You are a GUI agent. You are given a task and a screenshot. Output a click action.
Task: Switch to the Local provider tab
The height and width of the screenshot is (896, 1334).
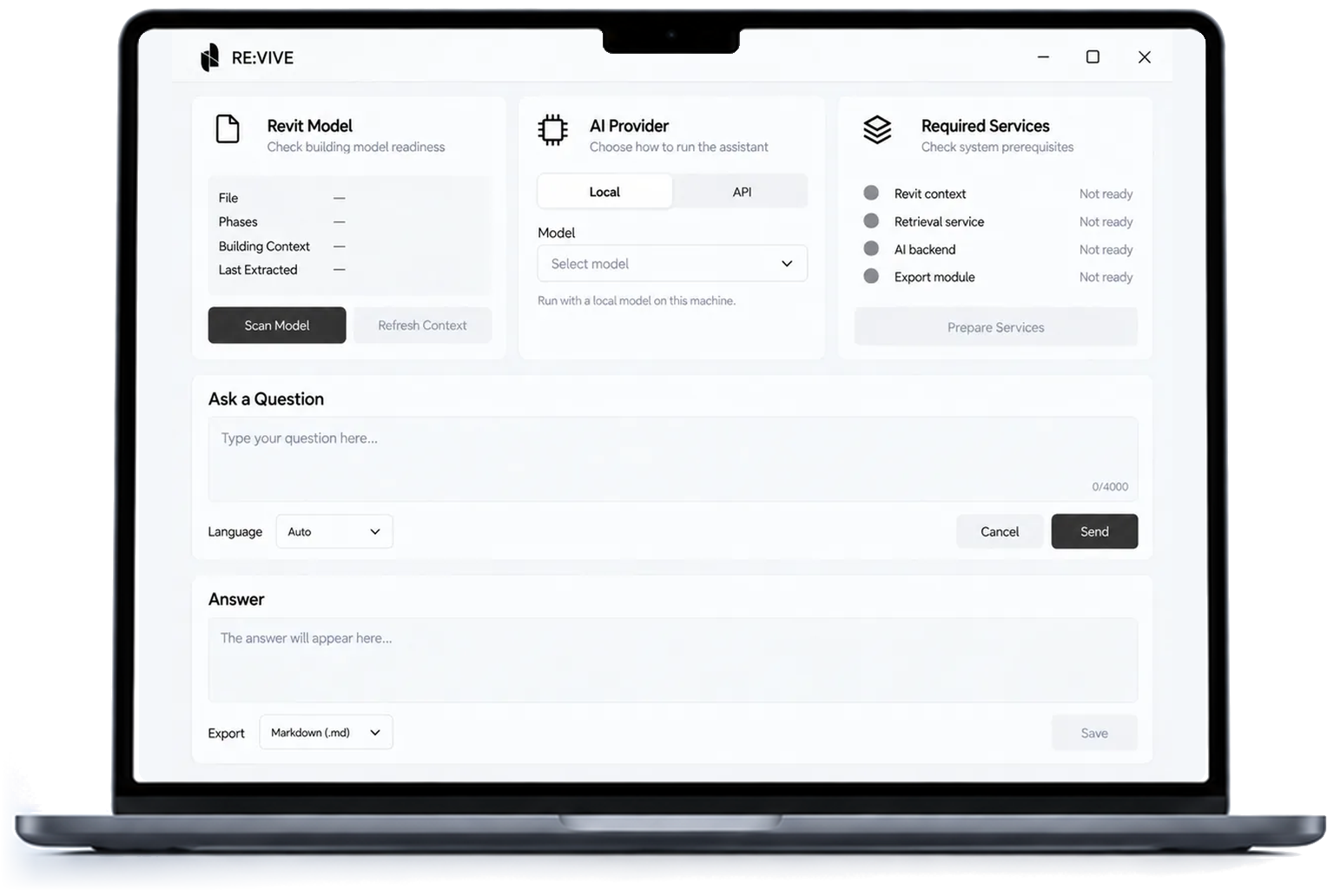coord(604,192)
